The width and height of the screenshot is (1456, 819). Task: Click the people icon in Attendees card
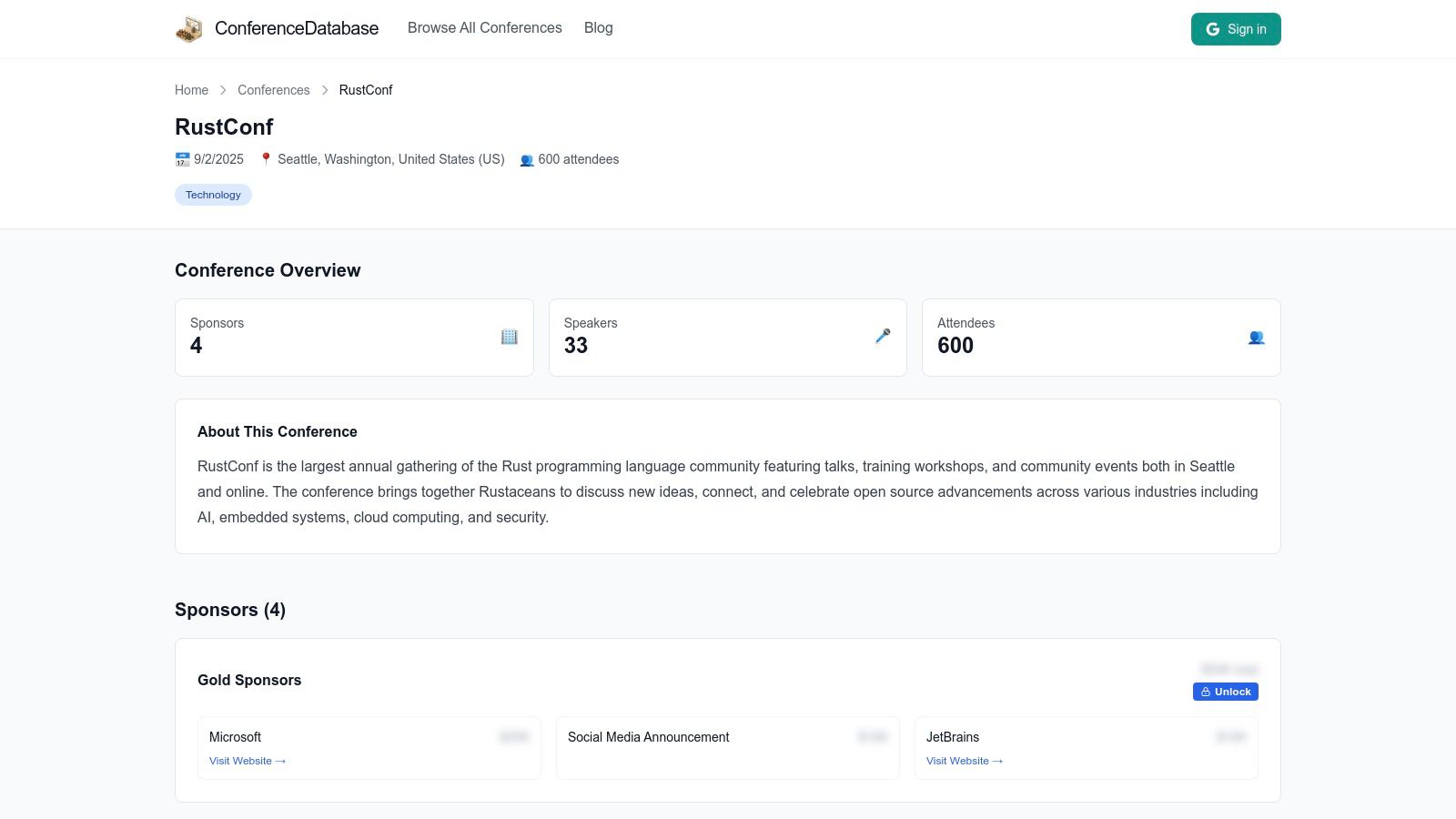tap(1256, 338)
